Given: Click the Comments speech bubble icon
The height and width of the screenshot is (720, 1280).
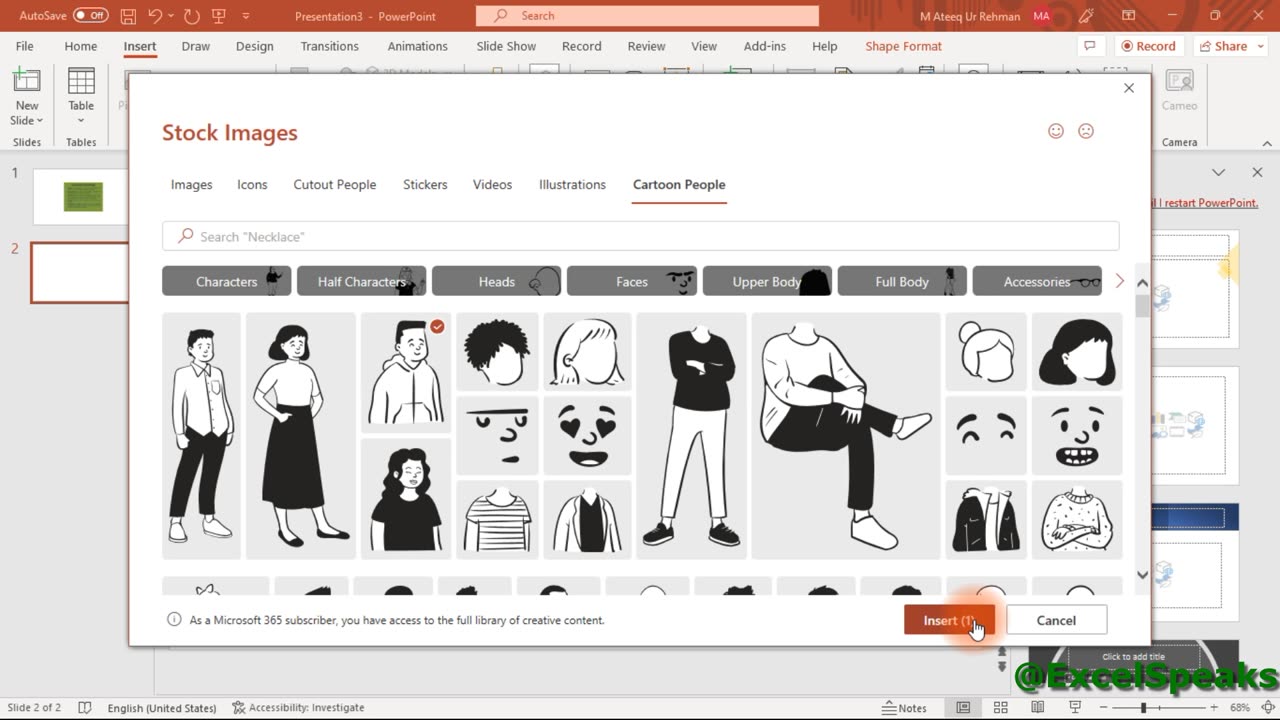Looking at the screenshot, I should (x=1091, y=46).
